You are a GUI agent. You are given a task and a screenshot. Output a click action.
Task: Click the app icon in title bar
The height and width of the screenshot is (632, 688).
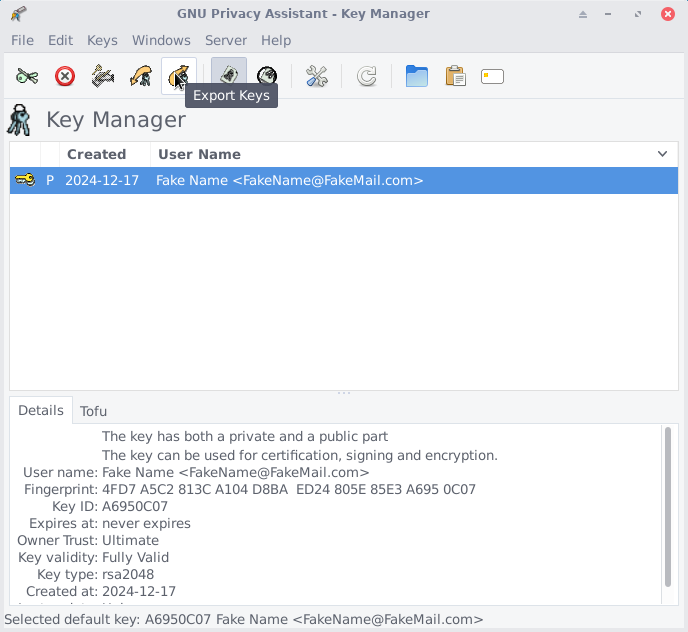point(18,14)
